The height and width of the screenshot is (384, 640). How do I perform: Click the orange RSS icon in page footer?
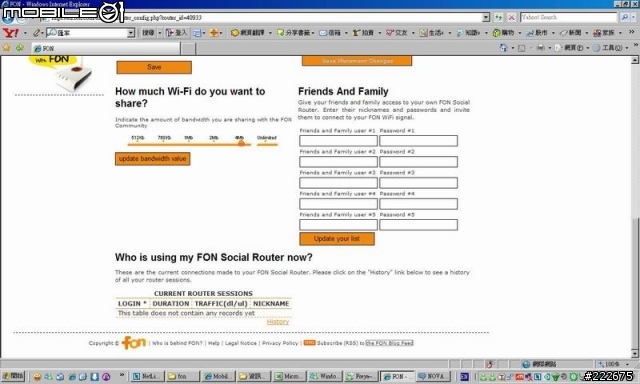tap(309, 343)
